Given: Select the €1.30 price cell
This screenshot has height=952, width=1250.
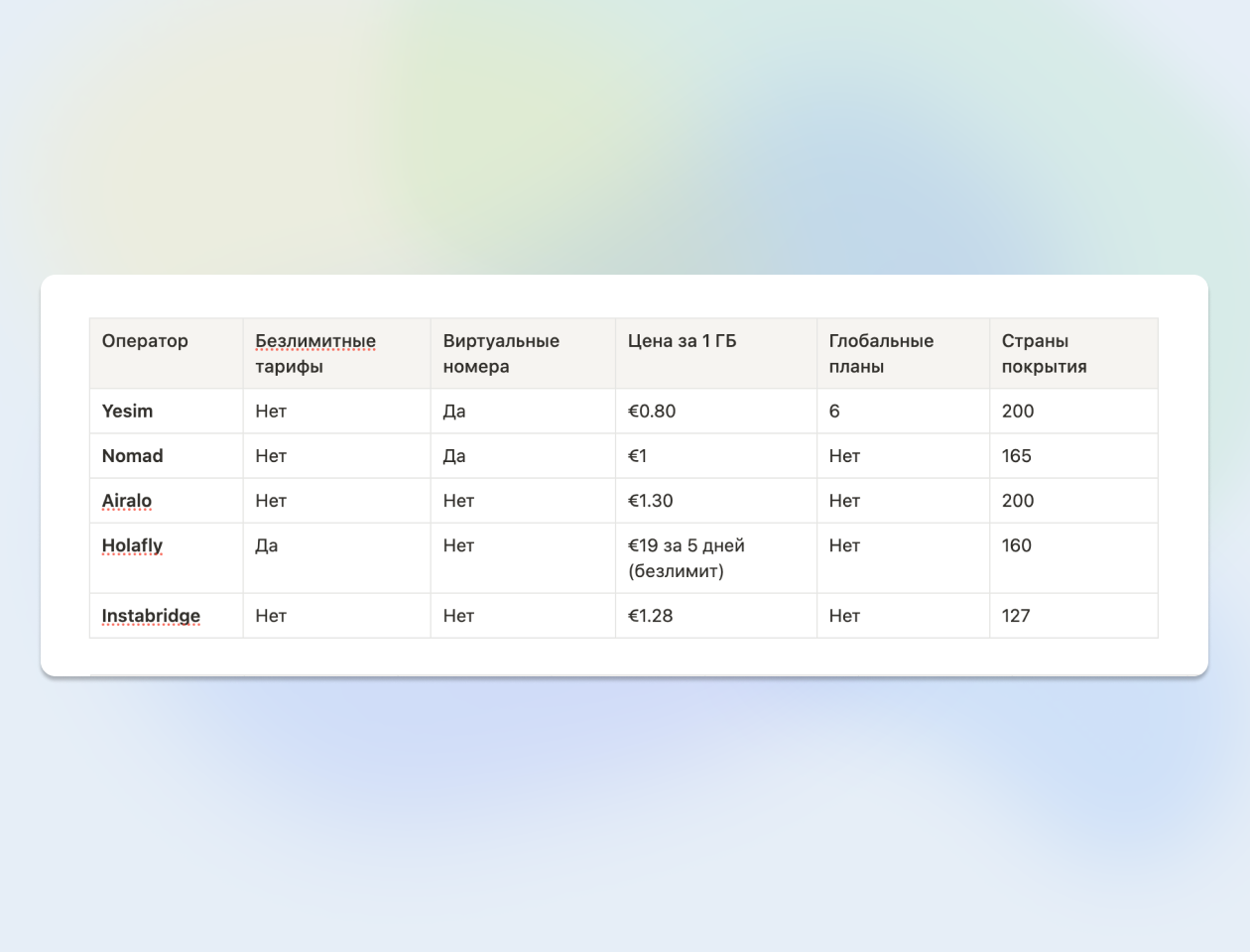Looking at the screenshot, I should coord(716,501).
